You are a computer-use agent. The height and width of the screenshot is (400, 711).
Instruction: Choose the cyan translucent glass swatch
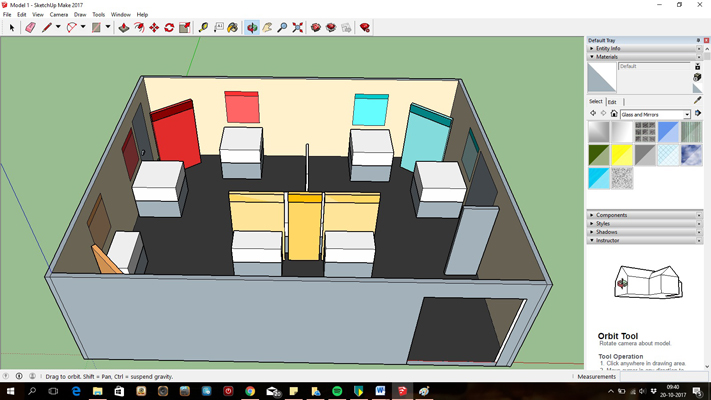click(599, 178)
